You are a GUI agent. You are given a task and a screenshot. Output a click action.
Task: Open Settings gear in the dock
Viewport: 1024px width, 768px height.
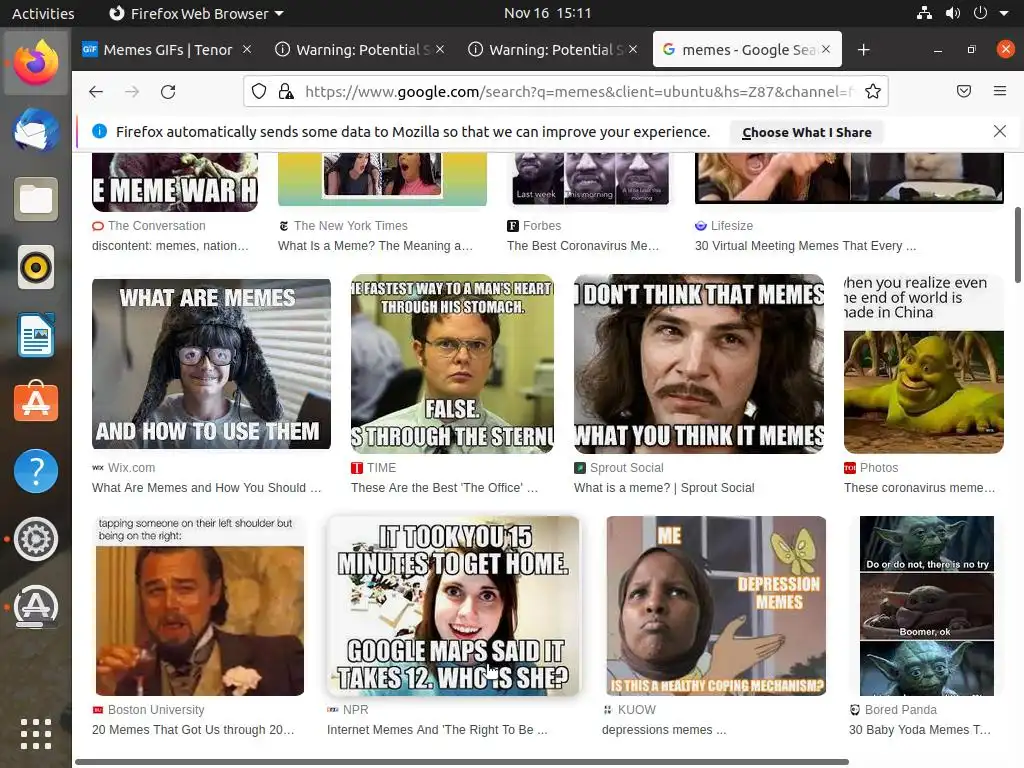[36, 539]
